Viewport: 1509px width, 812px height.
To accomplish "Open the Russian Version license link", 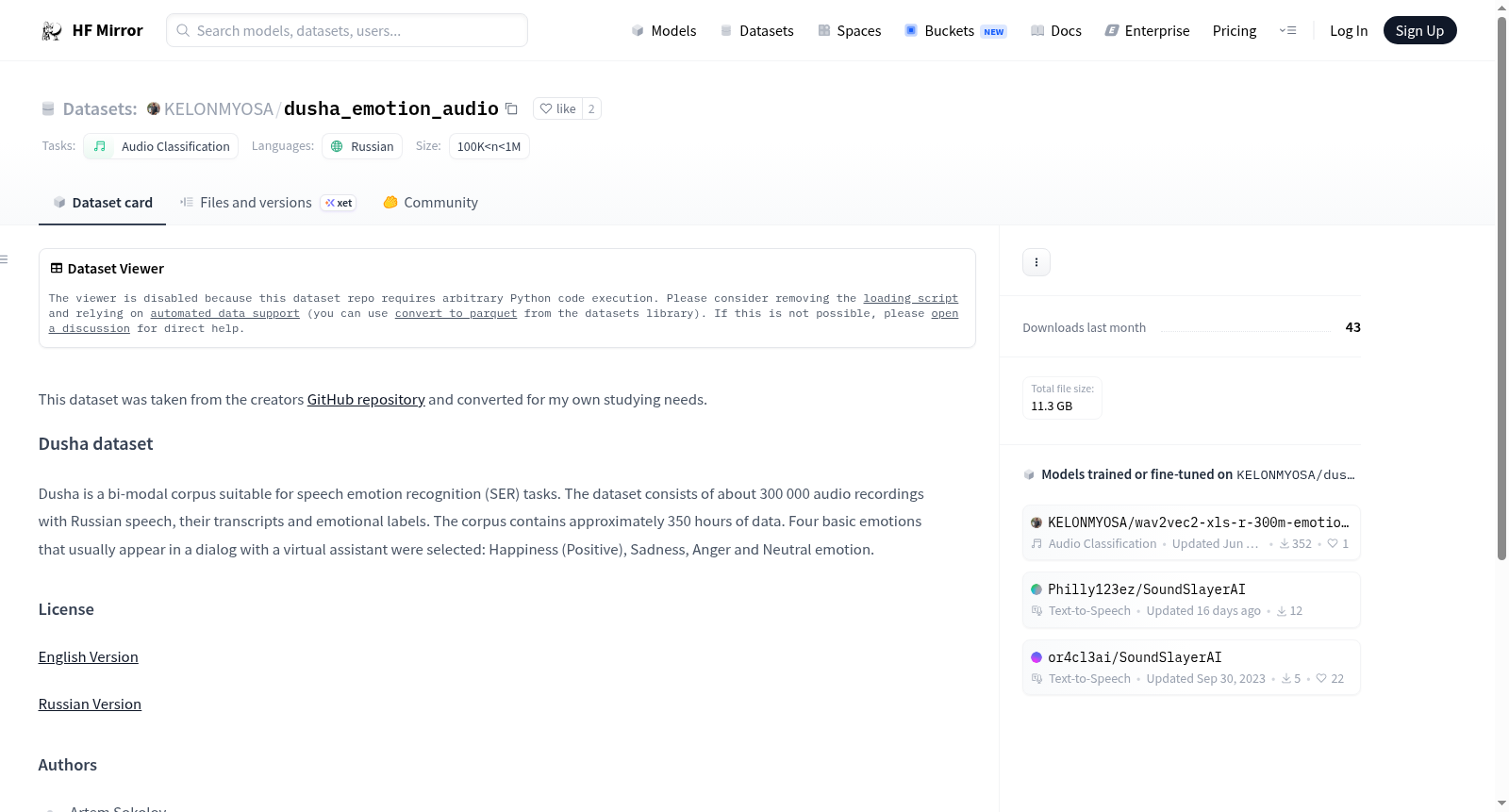I will coord(90,704).
